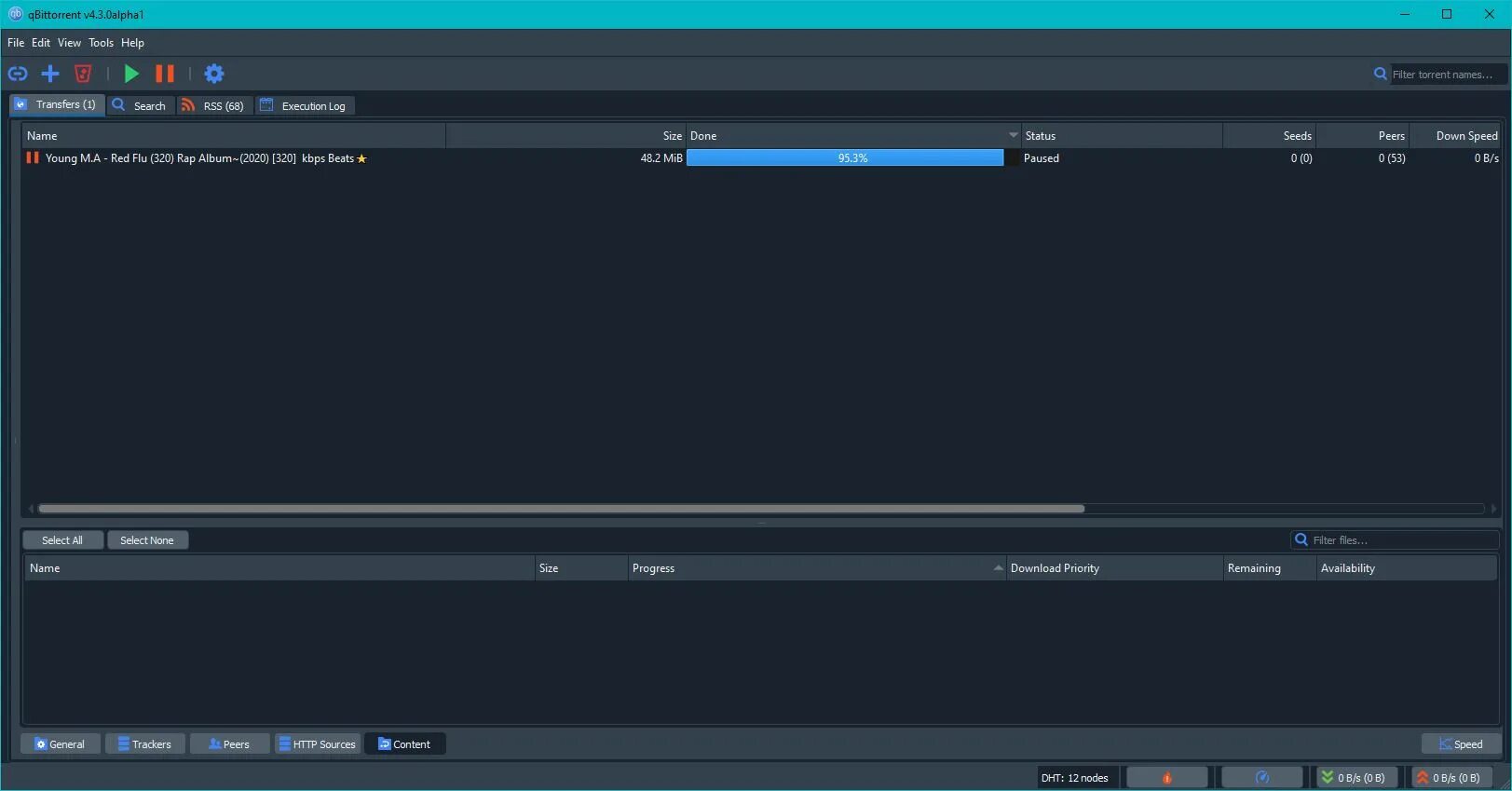
Task: Click the Add torrent link icon
Action: [x=18, y=74]
